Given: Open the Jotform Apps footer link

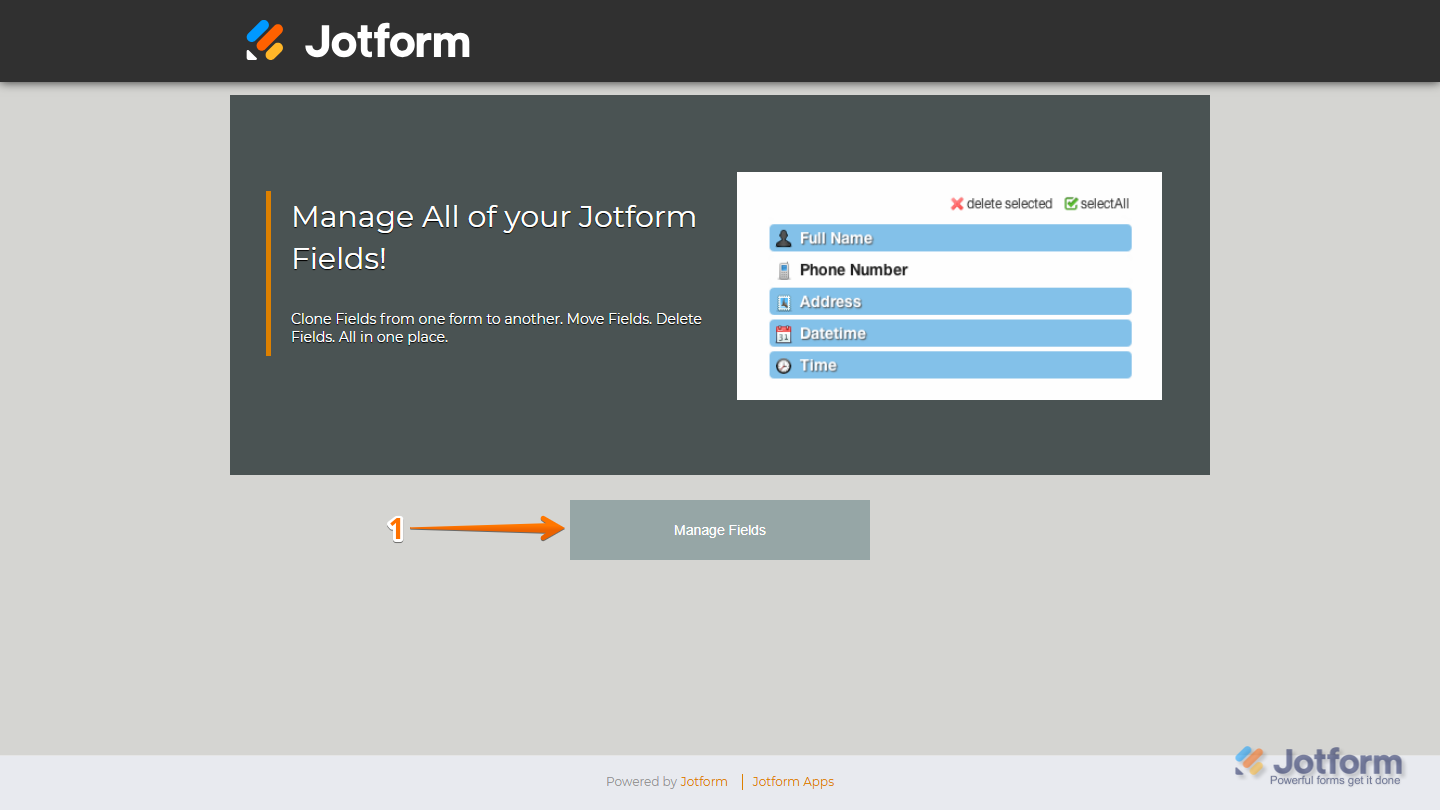Looking at the screenshot, I should pos(793,782).
